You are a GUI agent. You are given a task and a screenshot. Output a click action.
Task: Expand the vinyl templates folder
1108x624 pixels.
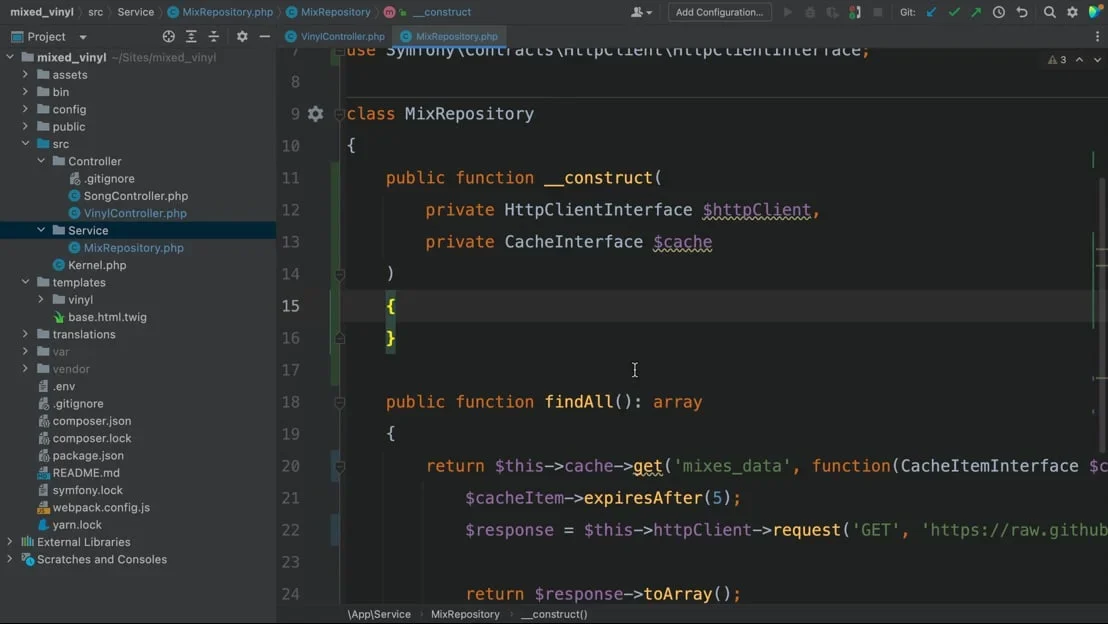click(41, 300)
